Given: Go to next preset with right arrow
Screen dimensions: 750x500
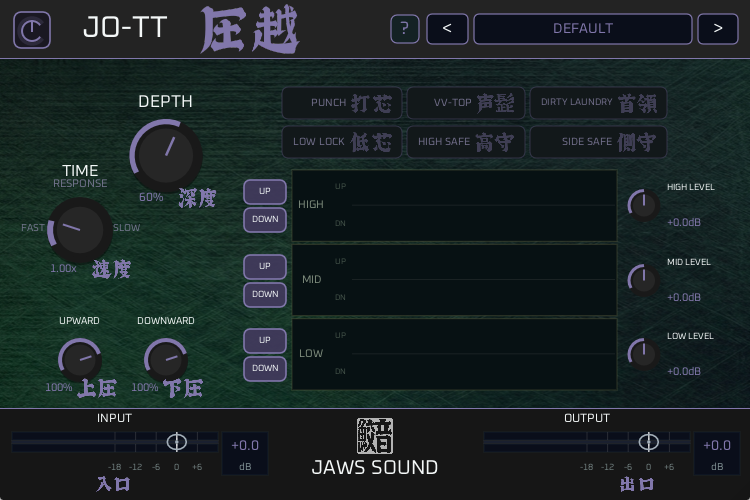Looking at the screenshot, I should pyautogui.click(x=717, y=29).
